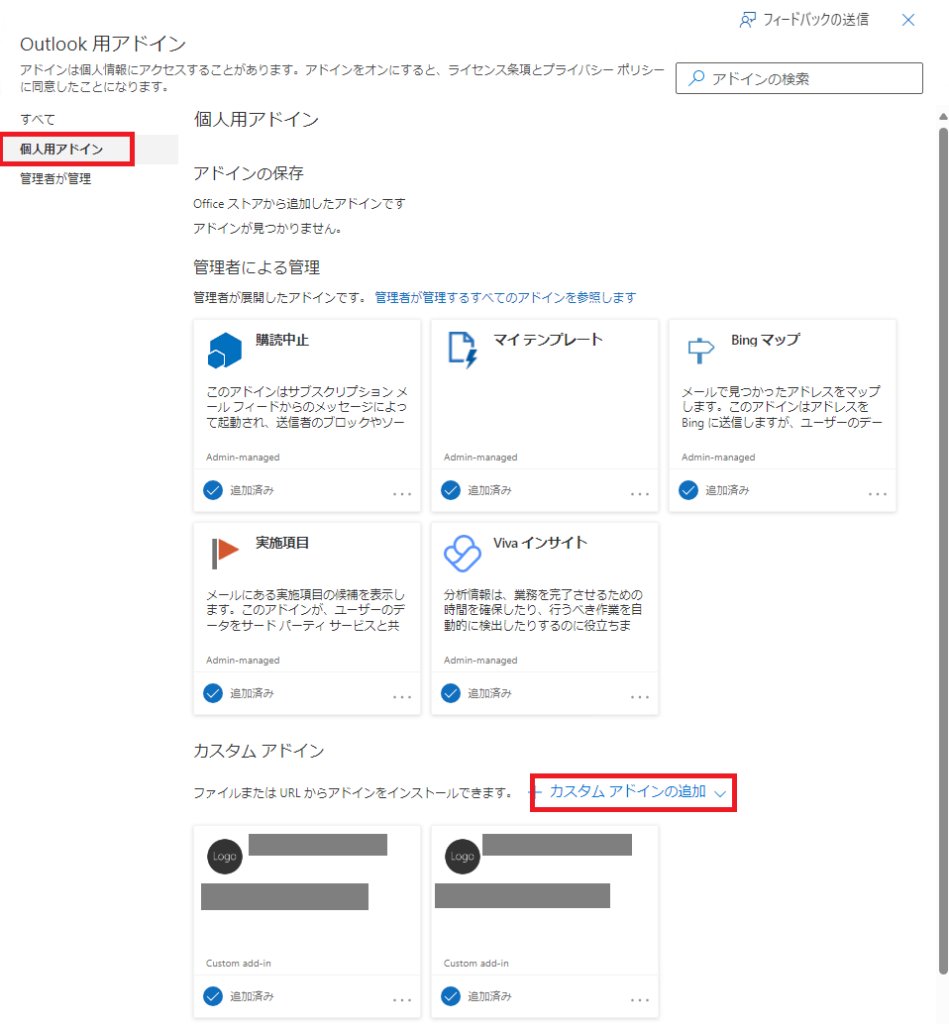Open 管理者が管理するすべてのアドインを参照します link
Viewport: 949px width, 1024px height.
point(505,298)
